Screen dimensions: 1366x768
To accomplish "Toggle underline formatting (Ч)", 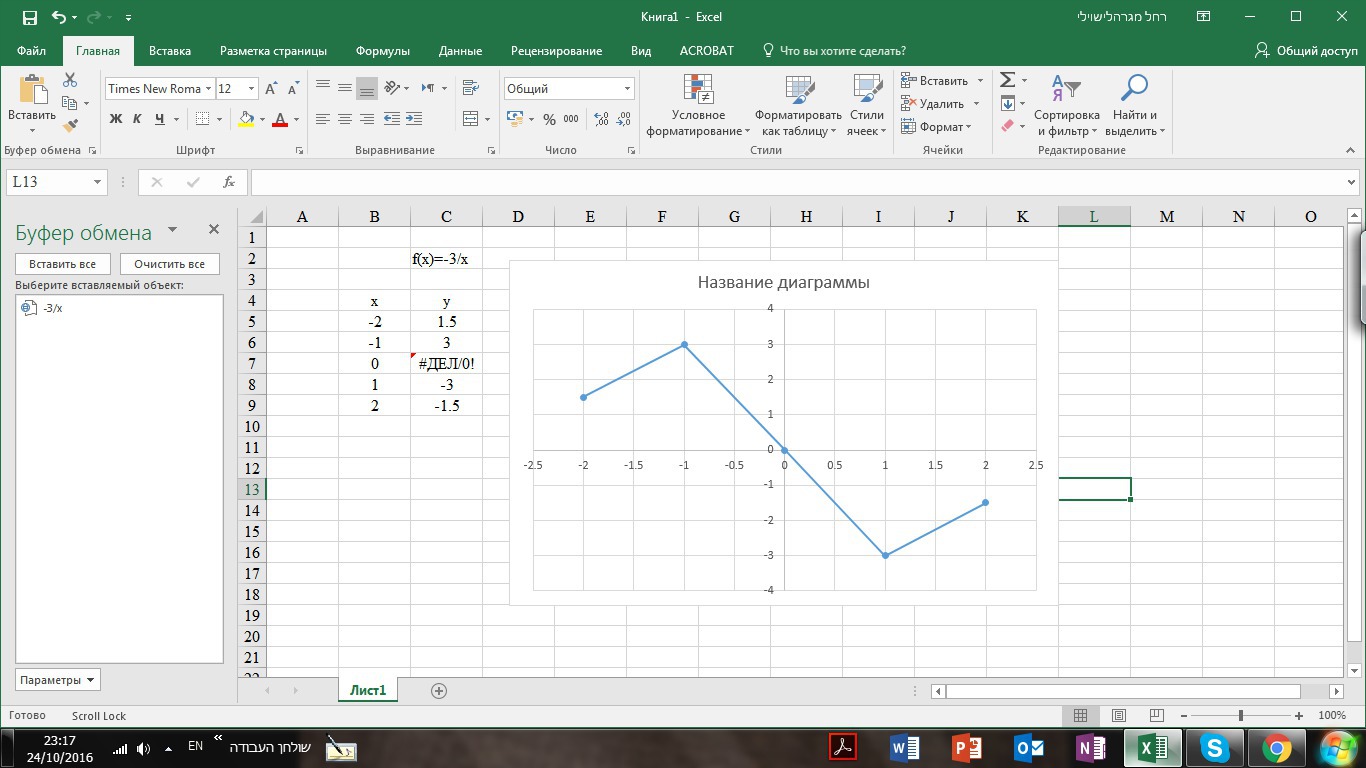I will tap(159, 119).
